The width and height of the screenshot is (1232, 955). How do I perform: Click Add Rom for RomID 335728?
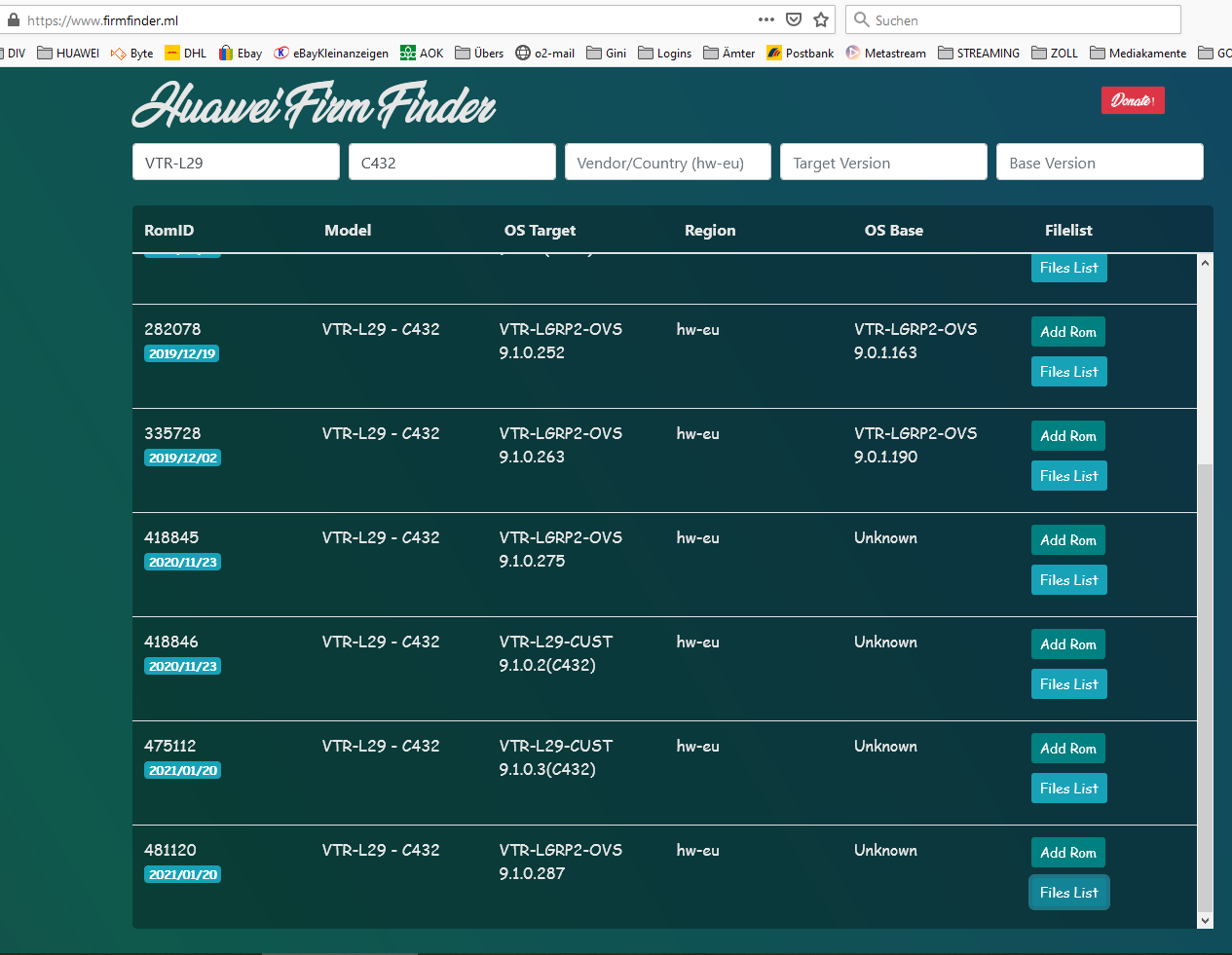pos(1068,436)
